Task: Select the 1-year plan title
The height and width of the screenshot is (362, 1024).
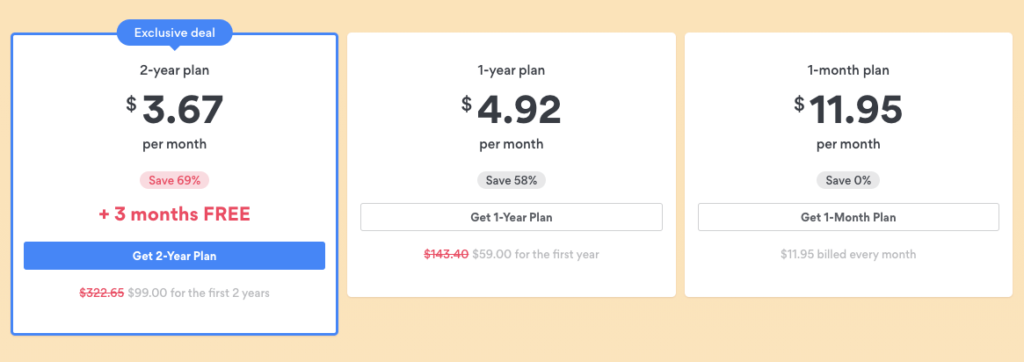Action: 511,70
